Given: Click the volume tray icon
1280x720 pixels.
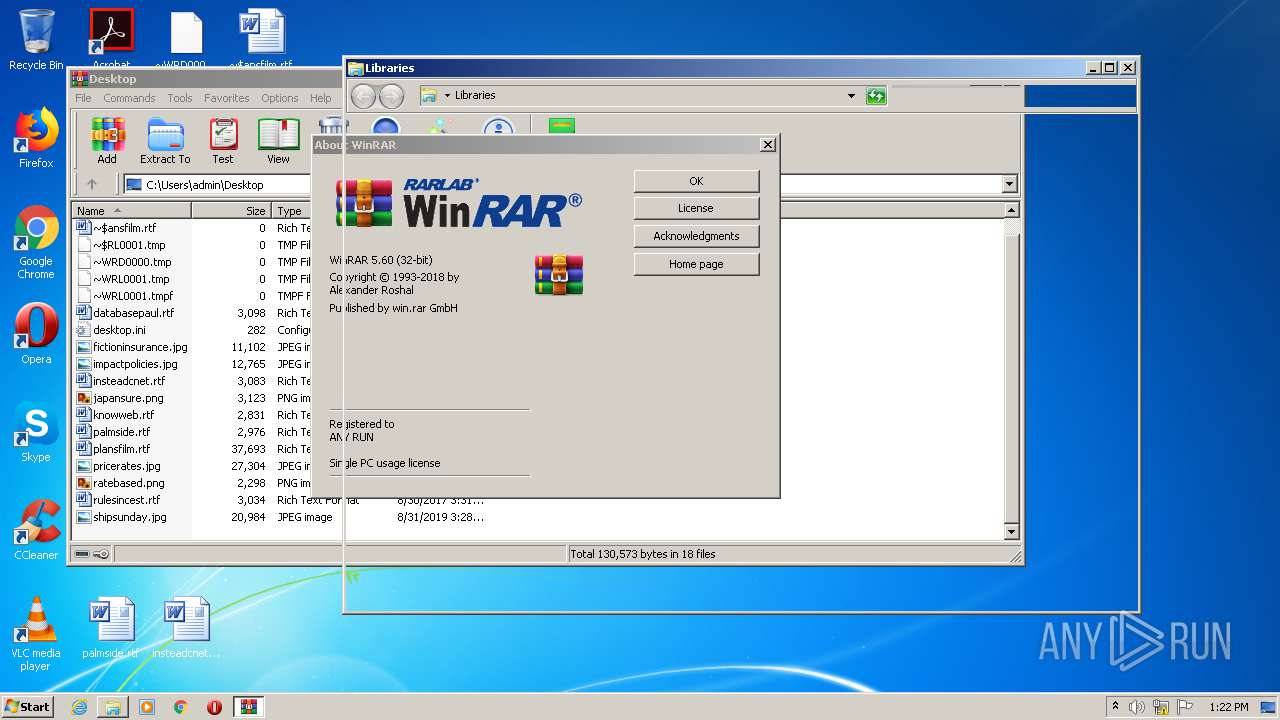Looking at the screenshot, I should pyautogui.click(x=1137, y=707).
